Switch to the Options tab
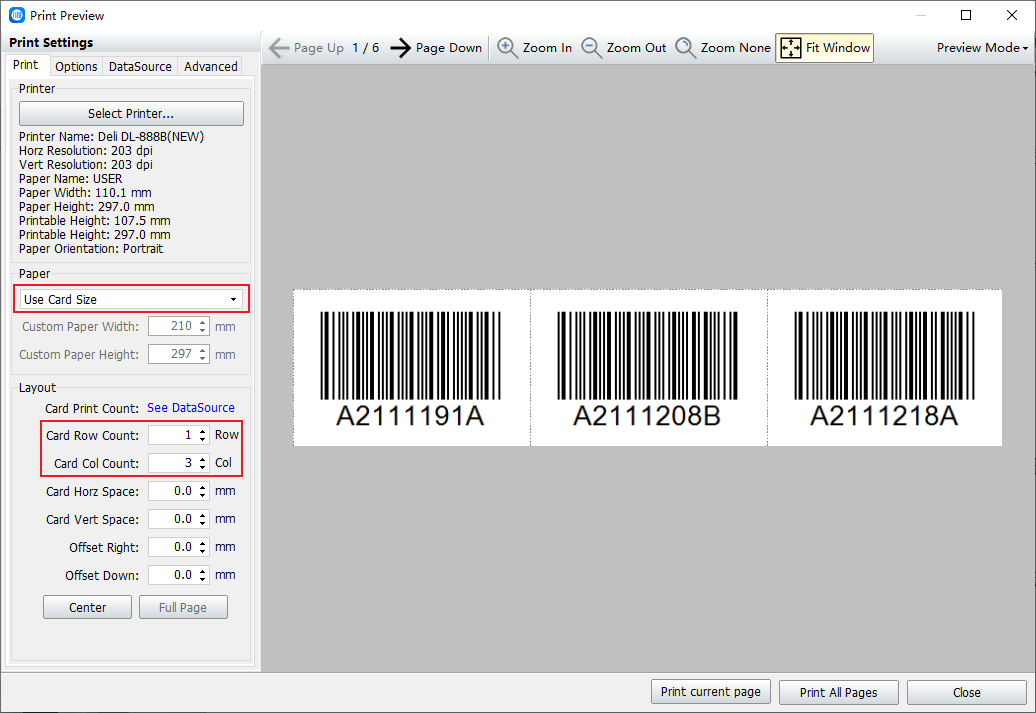1036x713 pixels. click(76, 66)
